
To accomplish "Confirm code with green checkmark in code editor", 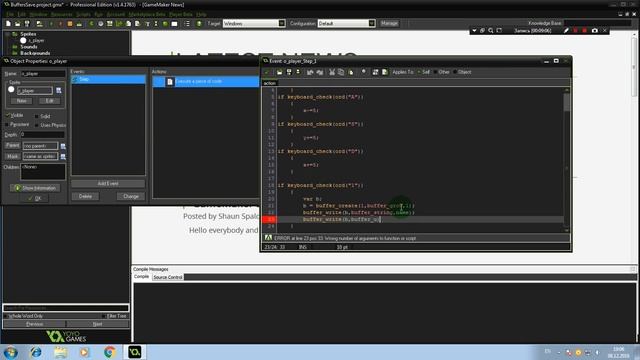I will tap(267, 72).
